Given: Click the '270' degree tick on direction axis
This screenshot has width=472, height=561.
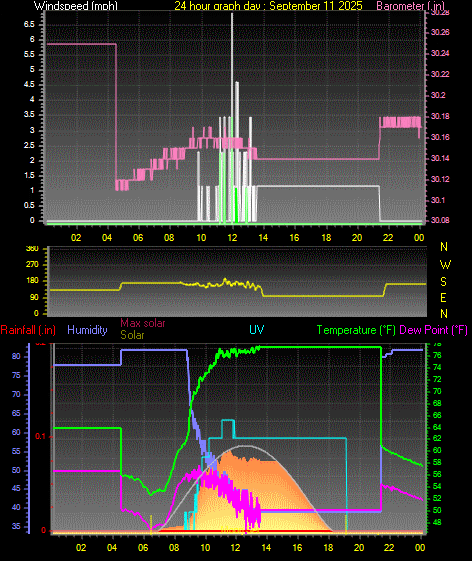Looking at the screenshot, I should [x=32, y=265].
